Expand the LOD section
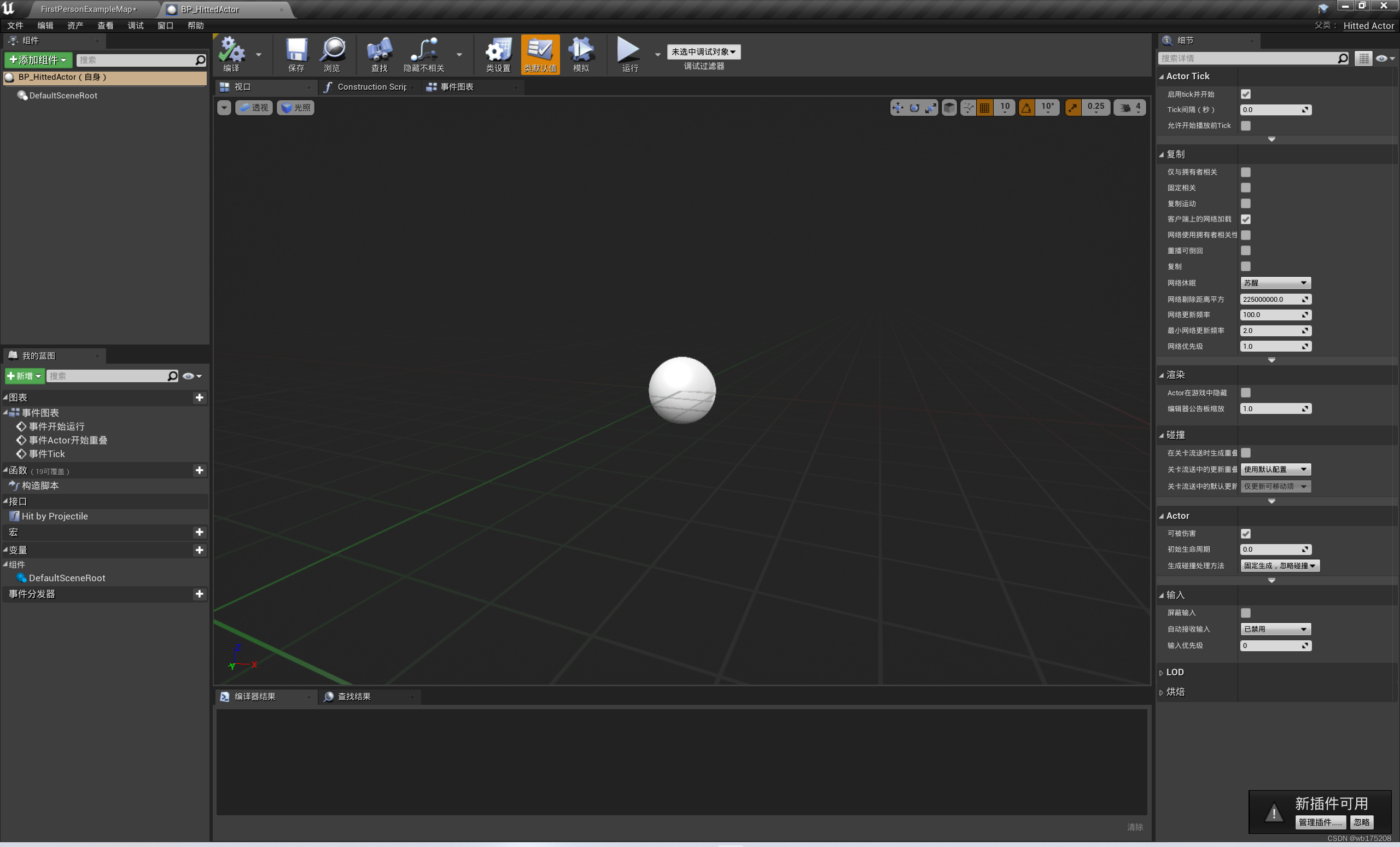 (x=1175, y=672)
